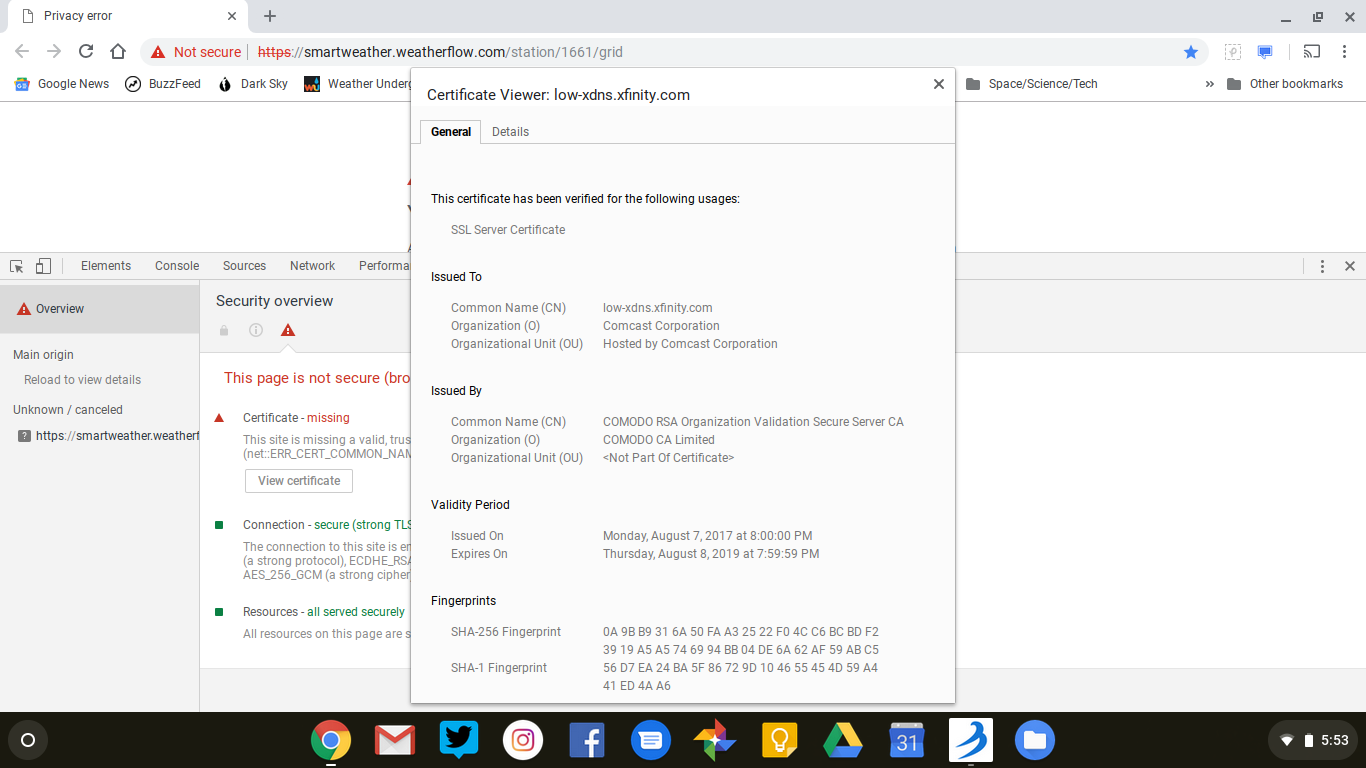Click the Not secure warning indicator
Viewport: 1366px width, 768px height.
(196, 52)
